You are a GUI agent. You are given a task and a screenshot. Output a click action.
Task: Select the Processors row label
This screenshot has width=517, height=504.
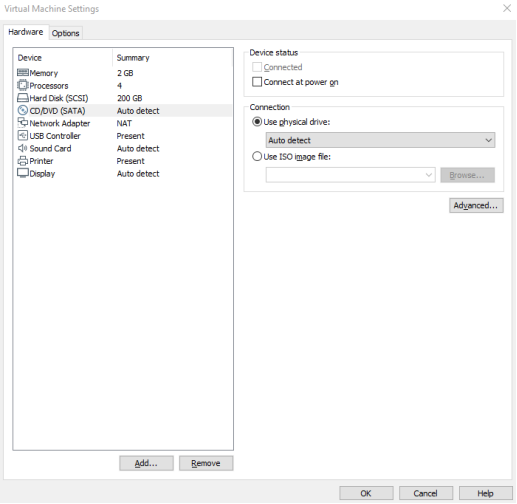[x=49, y=86]
